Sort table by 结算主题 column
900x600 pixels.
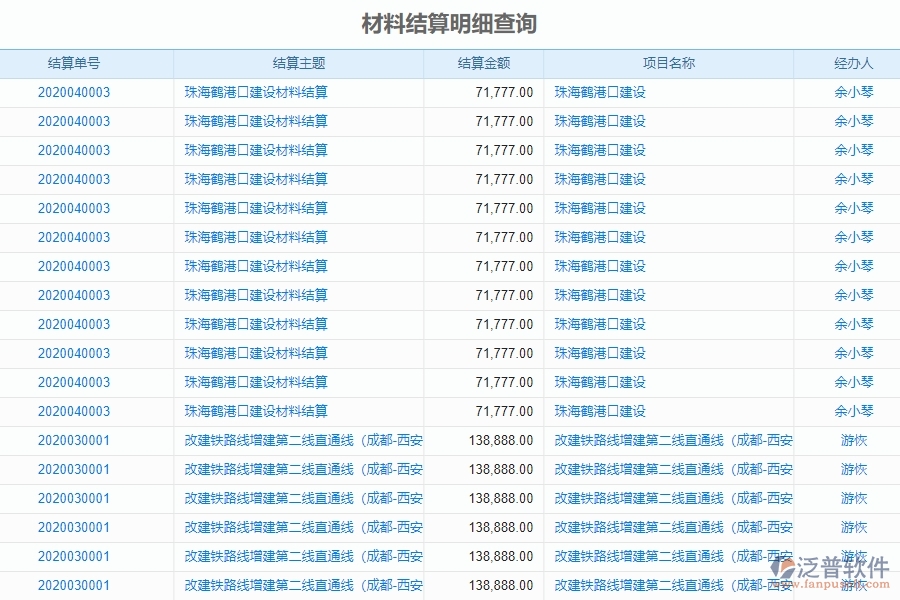click(298, 62)
